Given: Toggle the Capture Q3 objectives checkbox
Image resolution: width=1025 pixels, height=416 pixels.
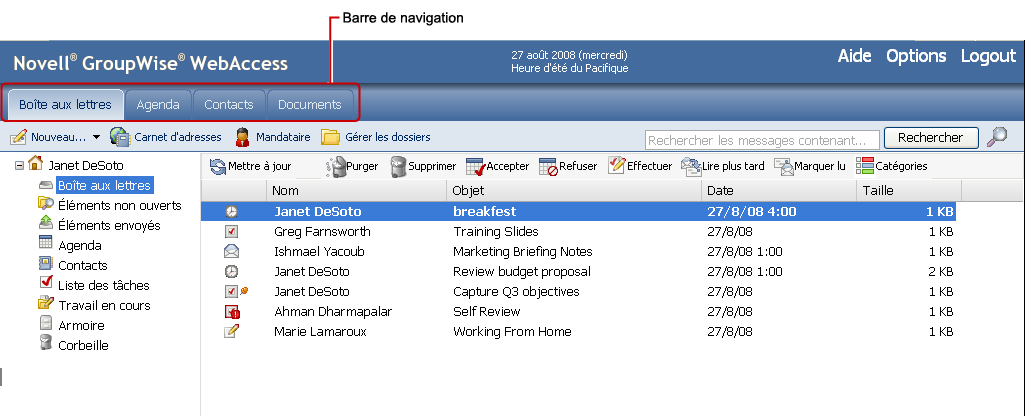Looking at the screenshot, I should [x=232, y=291].
